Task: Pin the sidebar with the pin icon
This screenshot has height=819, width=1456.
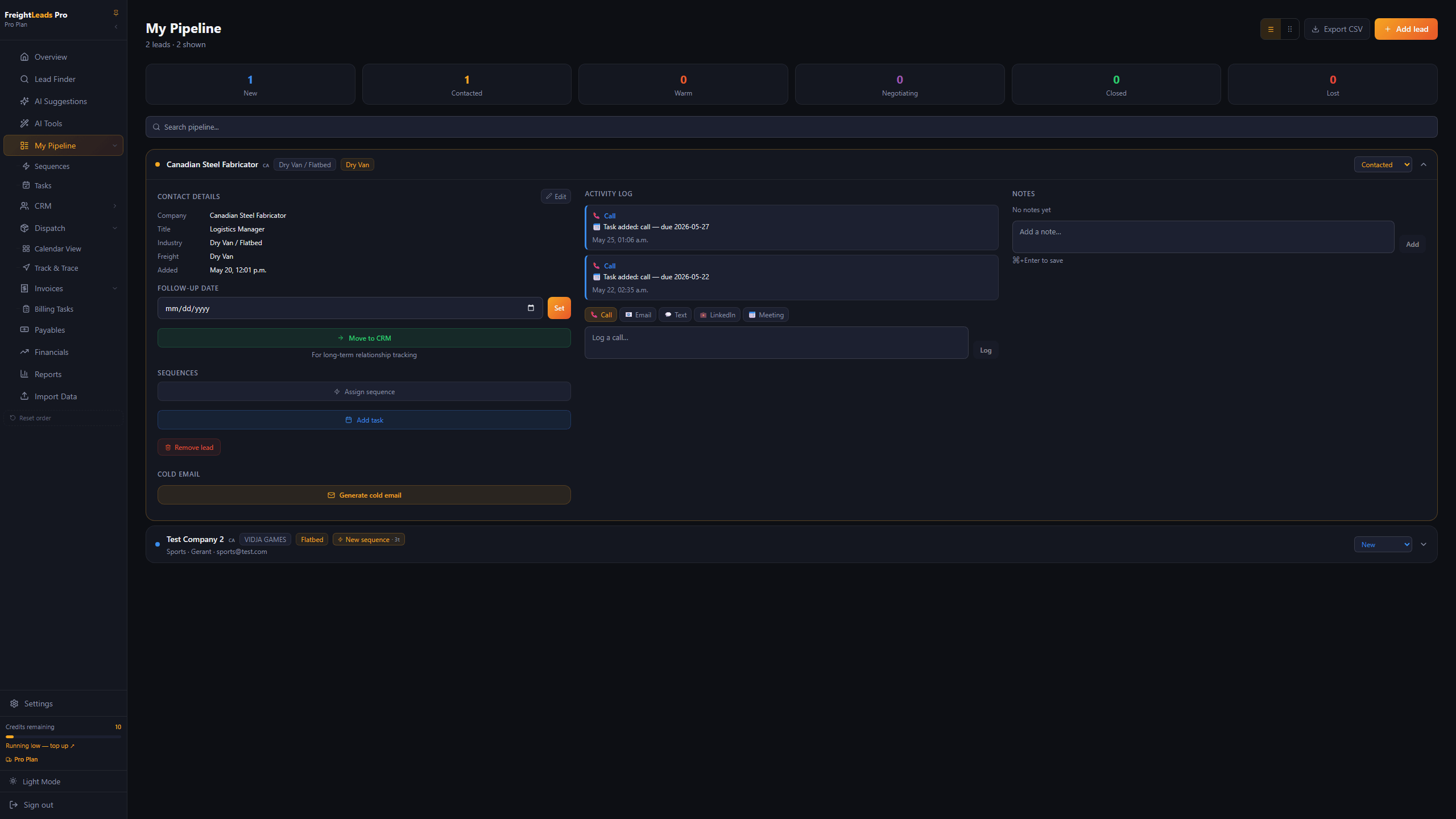Action: tap(116, 13)
